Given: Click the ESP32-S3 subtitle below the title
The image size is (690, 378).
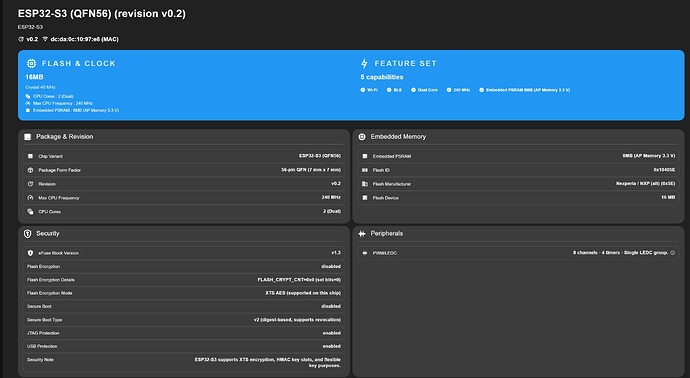Looking at the screenshot, I should pyautogui.click(x=30, y=27).
